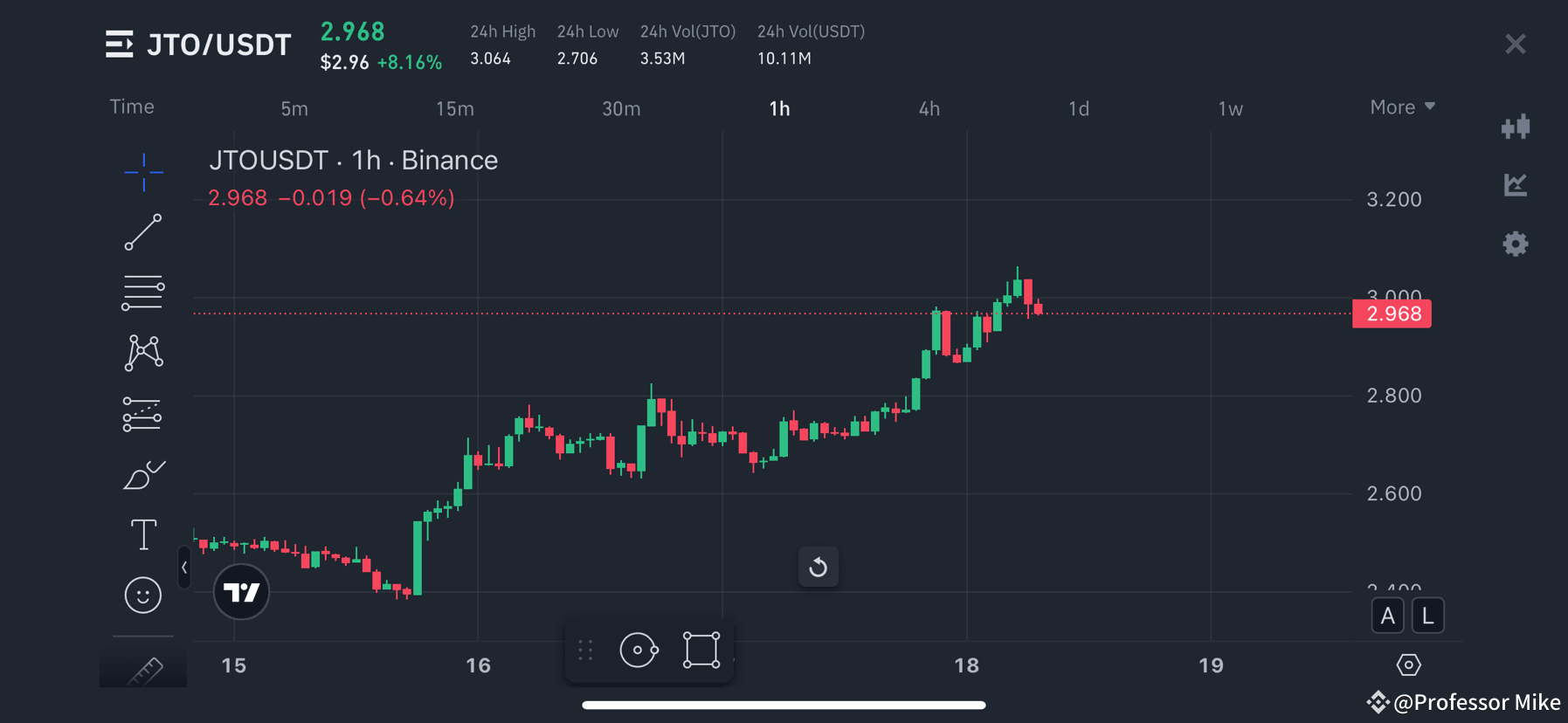Open the Fibonacci retracement tool
1568x723 pixels.
142,291
